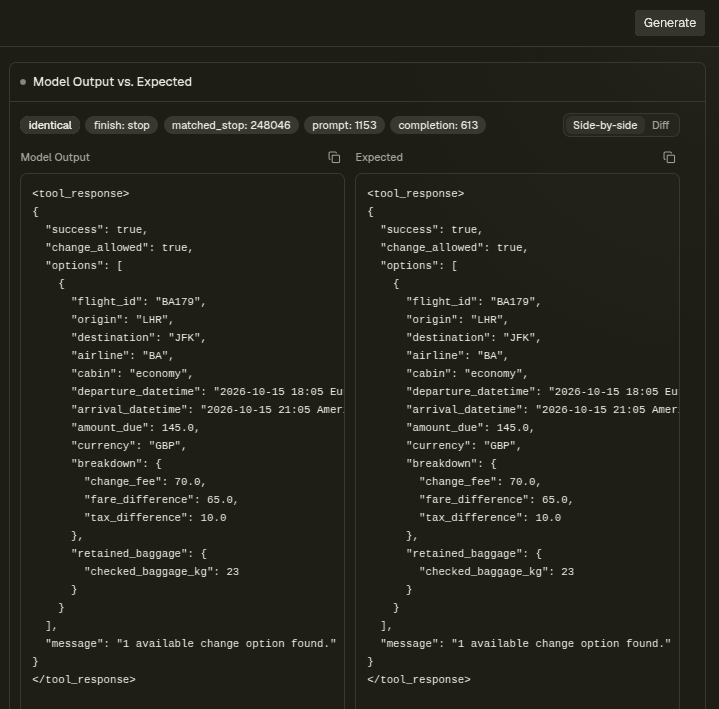The height and width of the screenshot is (709, 719).
Task: Click the success true line in Expected
Action: [x=431, y=230]
